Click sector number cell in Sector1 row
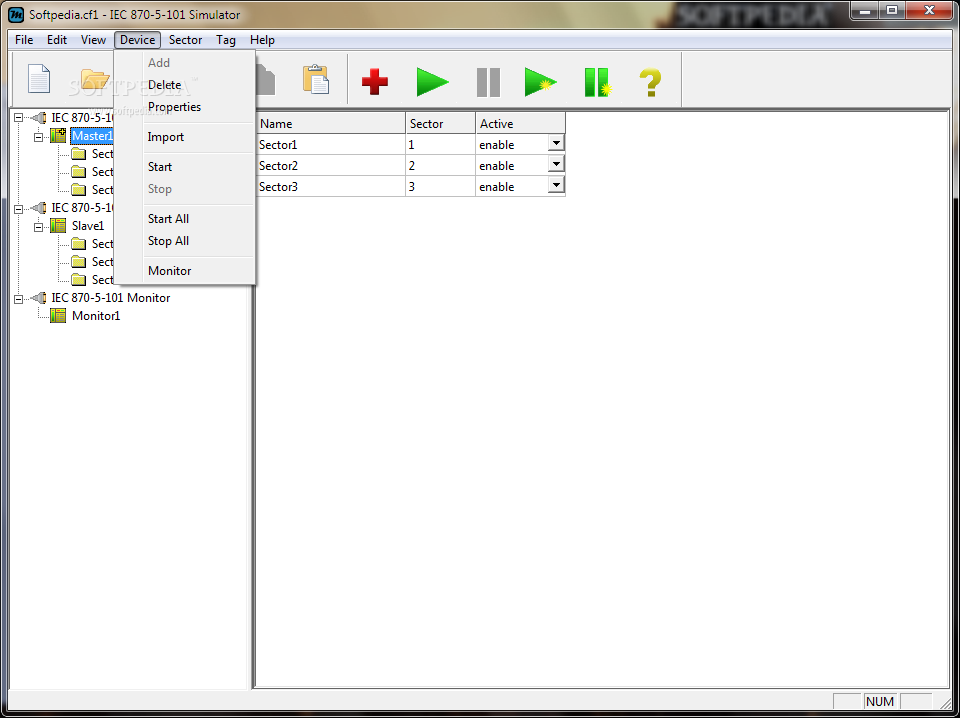The width and height of the screenshot is (960, 718). [x=441, y=145]
